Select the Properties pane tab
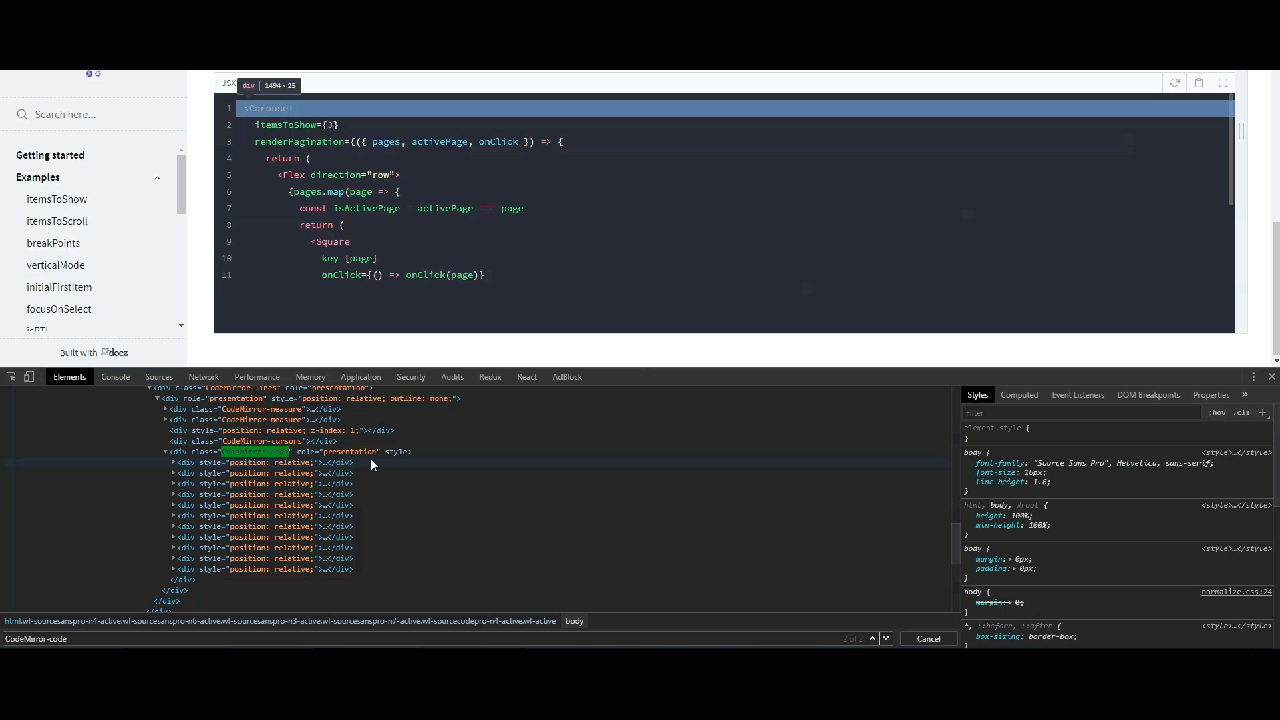This screenshot has height=720, width=1280. point(1211,395)
